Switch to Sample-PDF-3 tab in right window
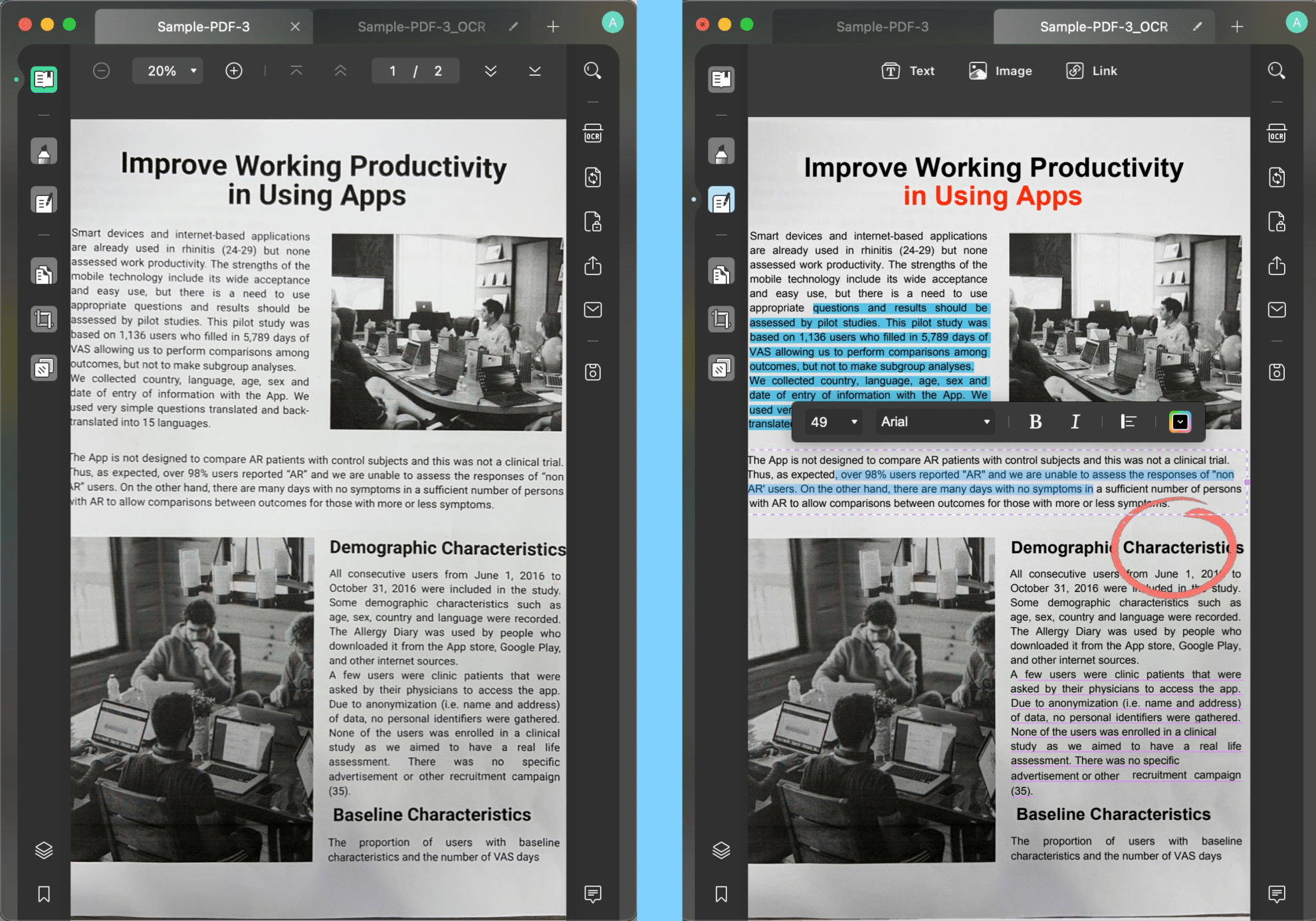This screenshot has height=921, width=1316. click(882, 27)
